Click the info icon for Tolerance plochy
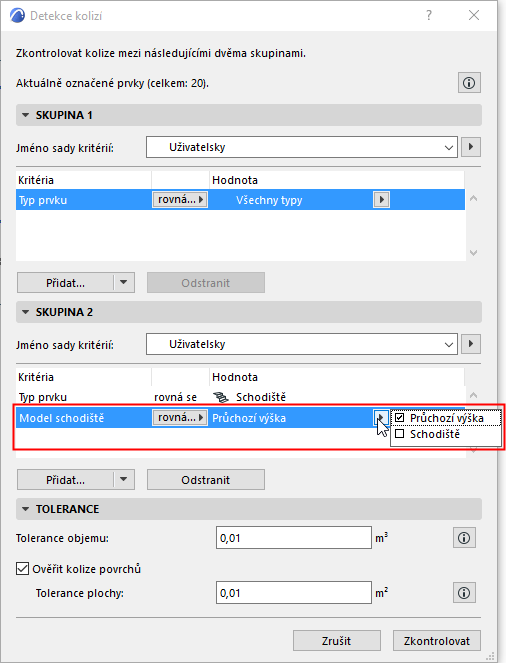Viewport: 506px width, 663px height. [464, 593]
